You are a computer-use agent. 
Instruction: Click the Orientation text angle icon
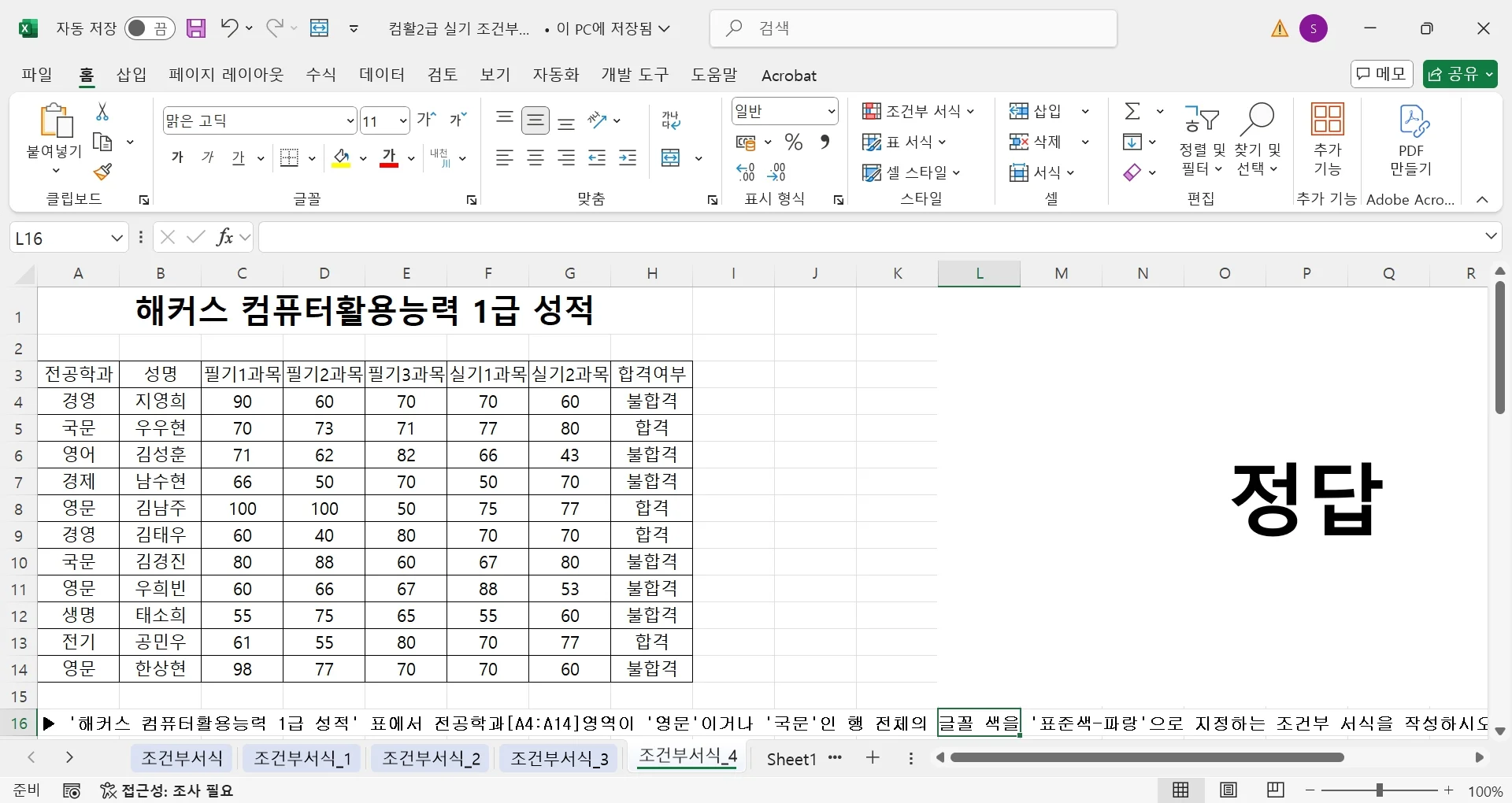coord(598,120)
